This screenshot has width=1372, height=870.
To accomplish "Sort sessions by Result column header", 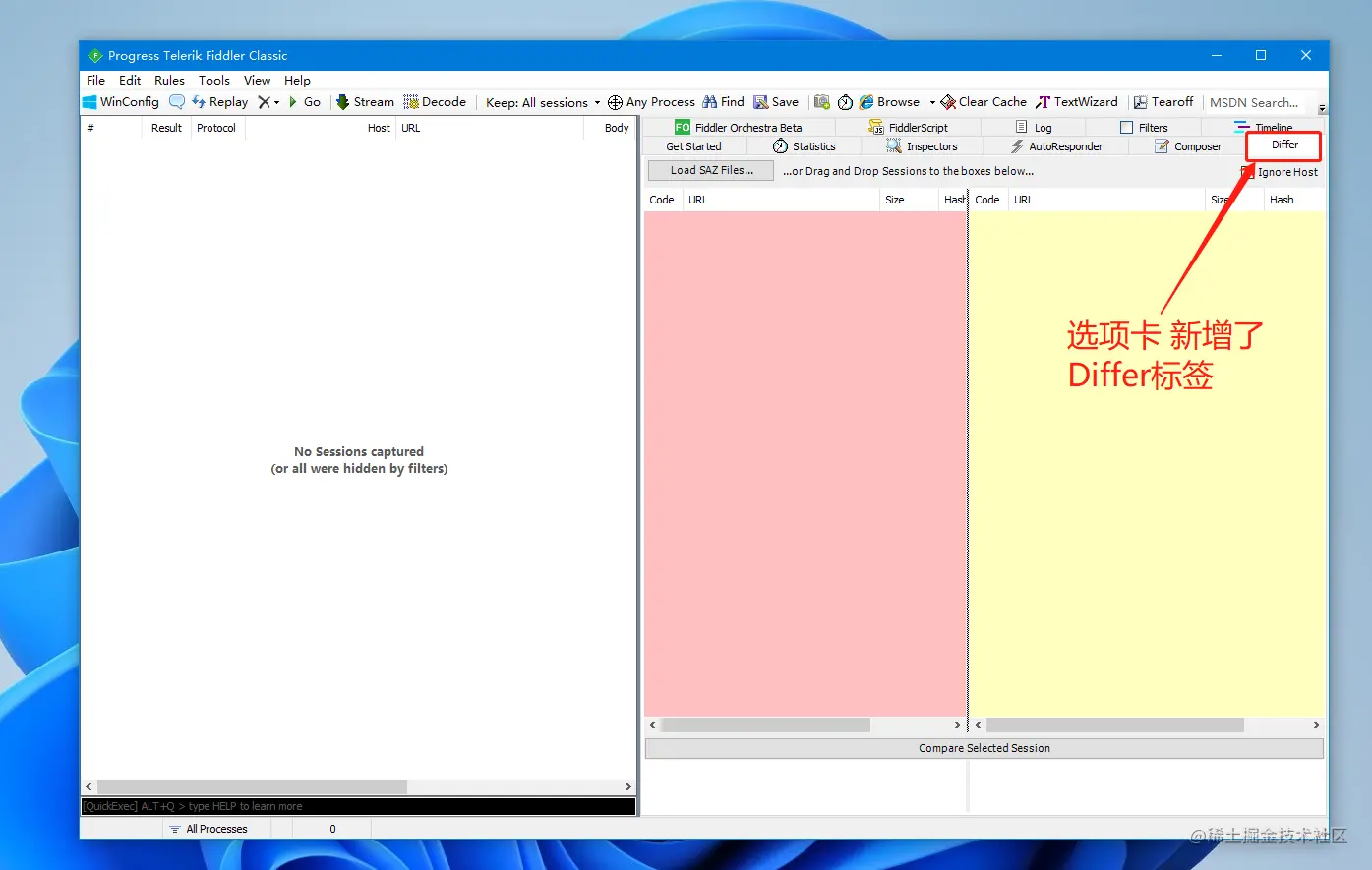I will (166, 128).
